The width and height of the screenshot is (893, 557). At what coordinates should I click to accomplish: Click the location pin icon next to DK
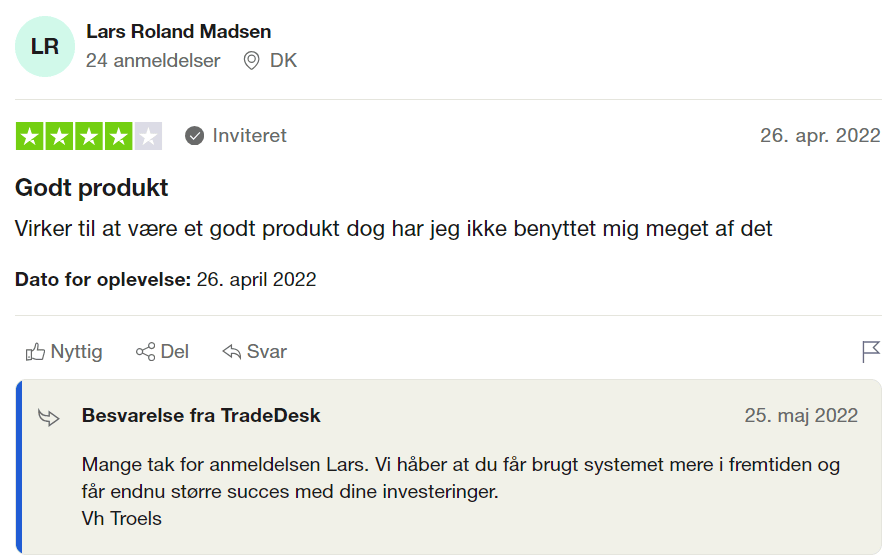[x=251, y=60]
